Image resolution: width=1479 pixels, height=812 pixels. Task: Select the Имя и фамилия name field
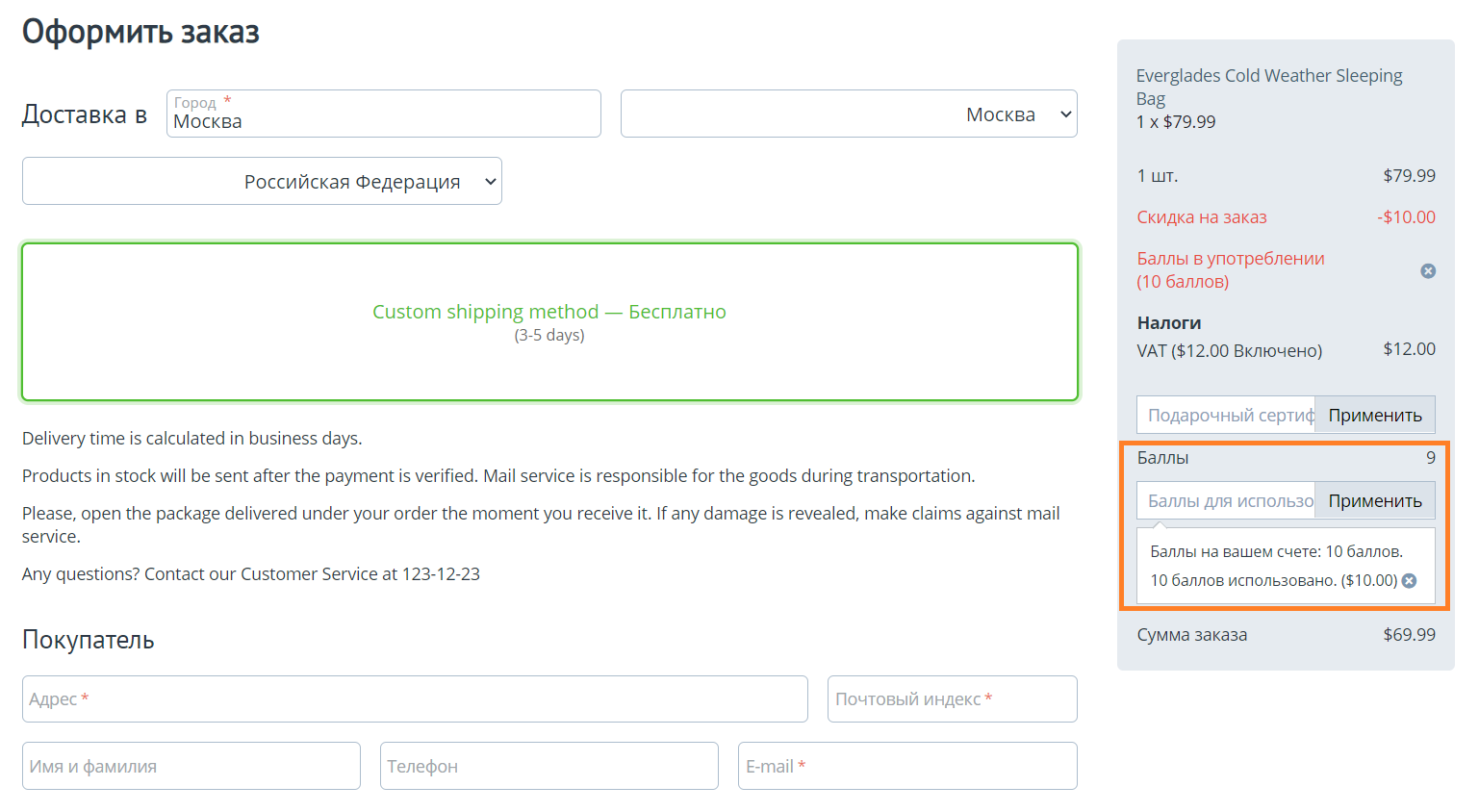191,767
